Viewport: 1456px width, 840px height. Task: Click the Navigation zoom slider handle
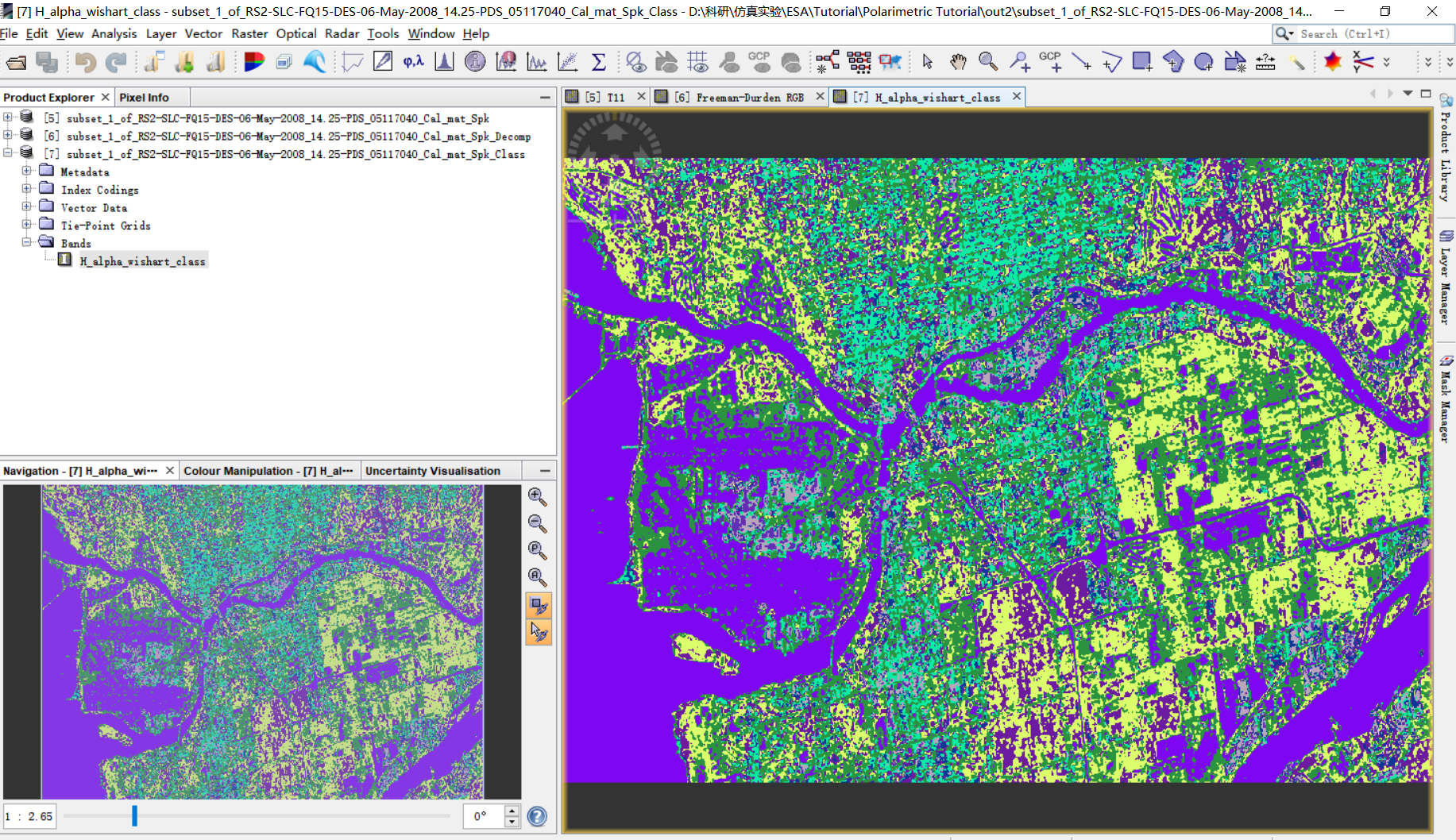134,815
